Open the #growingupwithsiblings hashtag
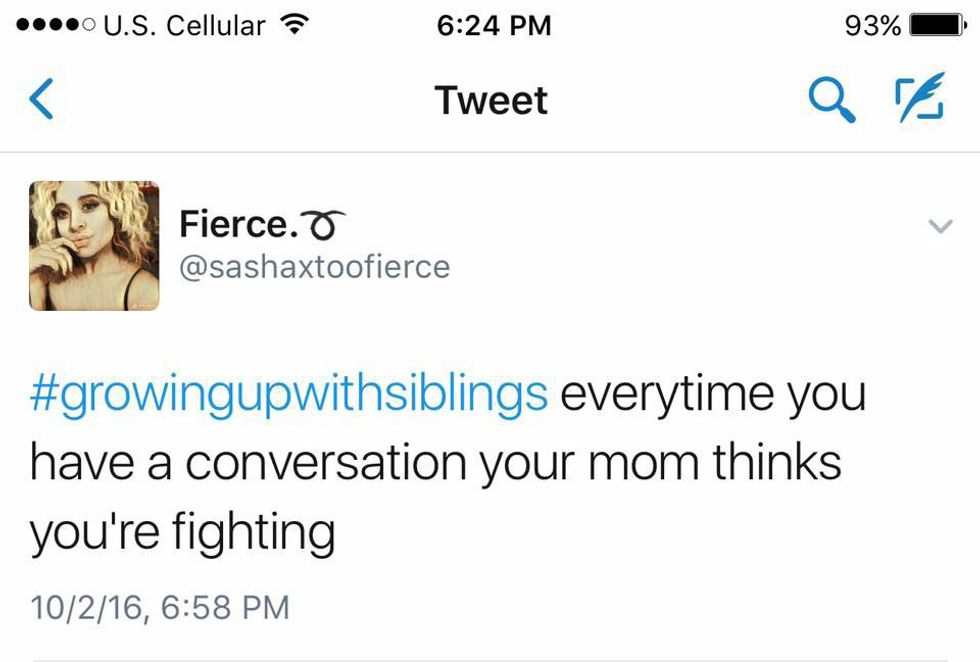This screenshot has width=980, height=662. pos(288,394)
